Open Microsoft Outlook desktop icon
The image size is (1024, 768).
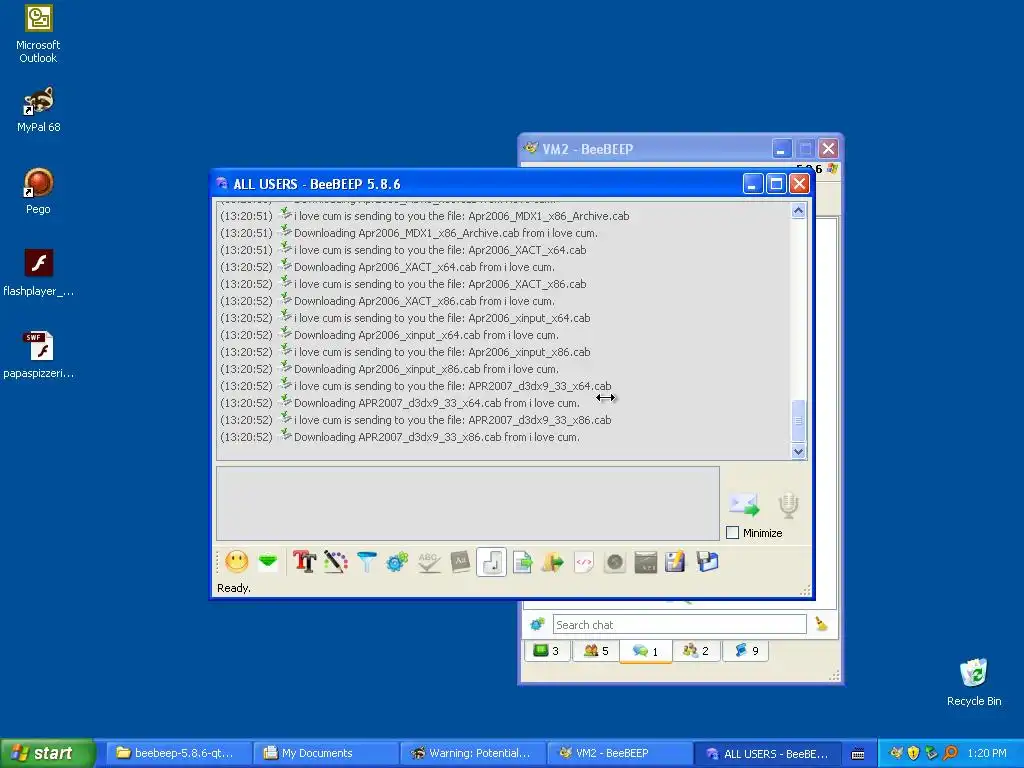tap(38, 34)
